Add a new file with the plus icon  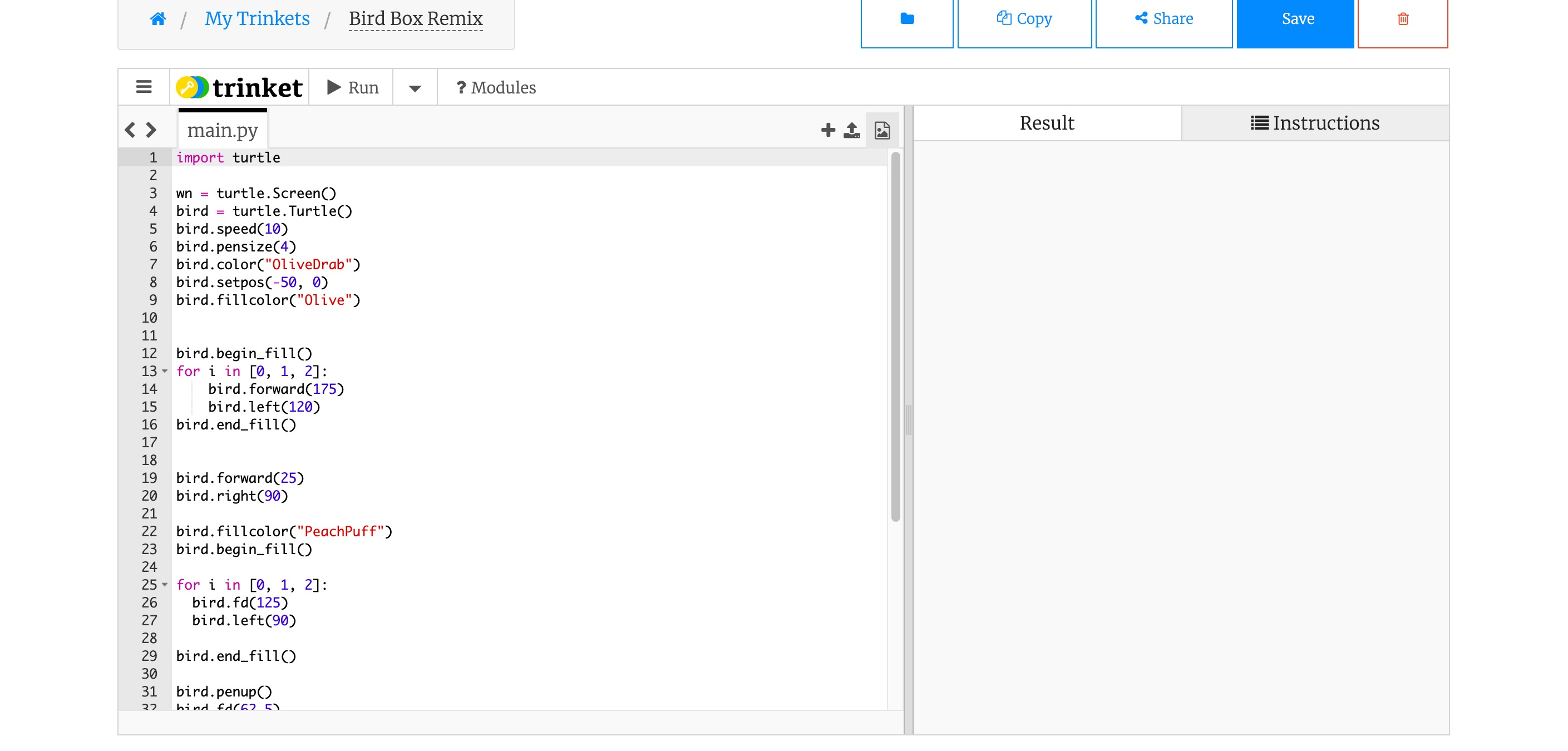[828, 130]
